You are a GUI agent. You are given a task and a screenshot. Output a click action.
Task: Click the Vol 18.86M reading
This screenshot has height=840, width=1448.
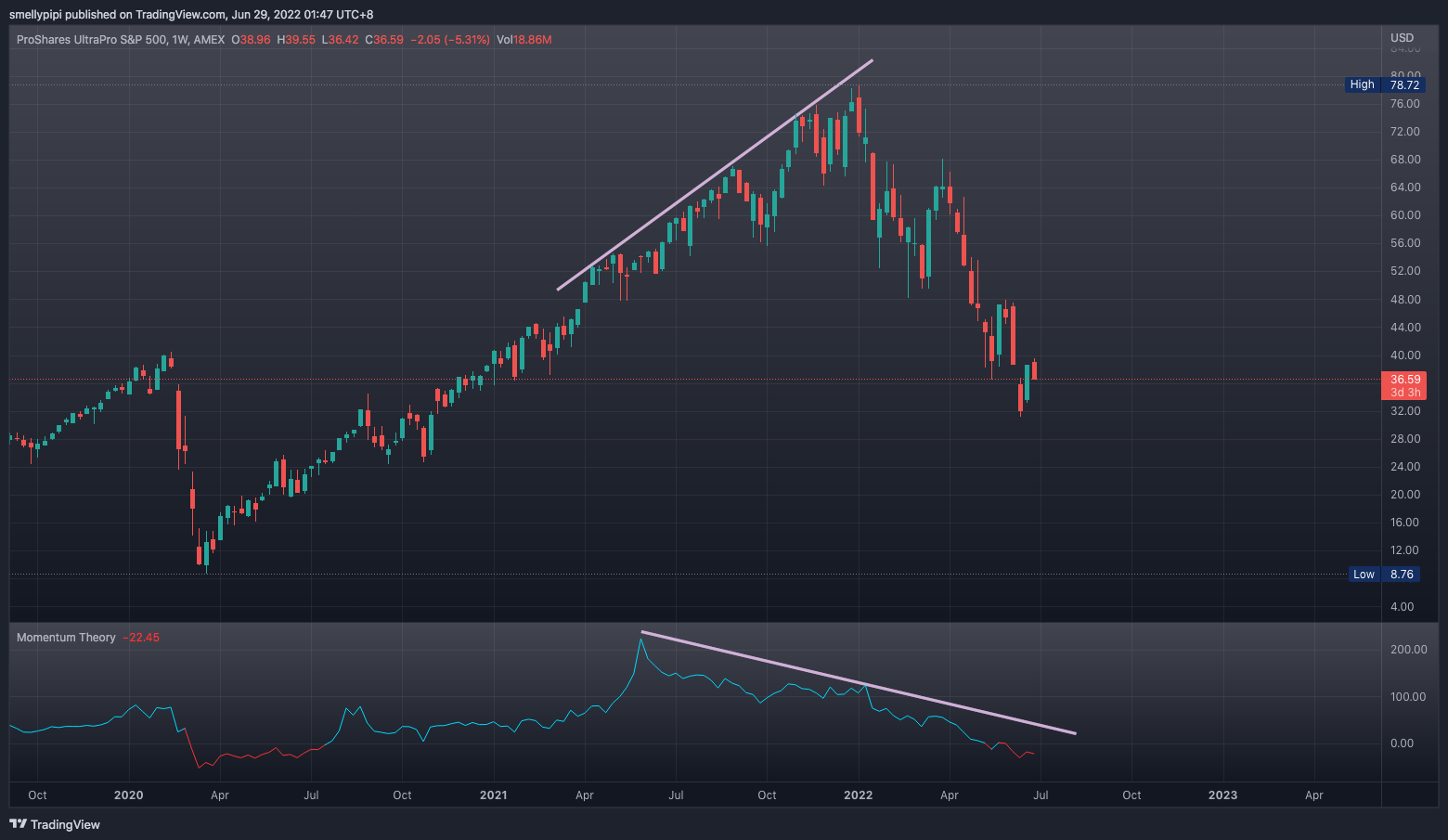point(524,40)
